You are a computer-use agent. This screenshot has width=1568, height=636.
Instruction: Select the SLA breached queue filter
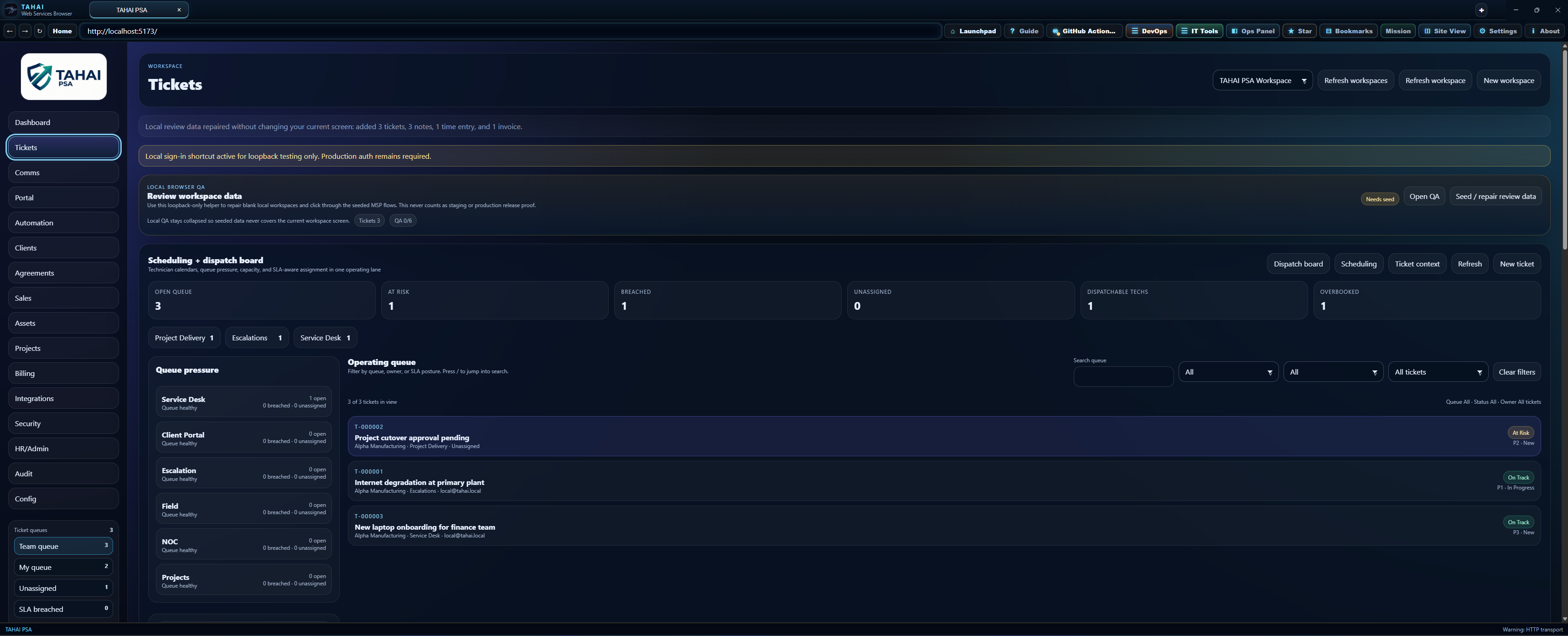[x=63, y=609]
